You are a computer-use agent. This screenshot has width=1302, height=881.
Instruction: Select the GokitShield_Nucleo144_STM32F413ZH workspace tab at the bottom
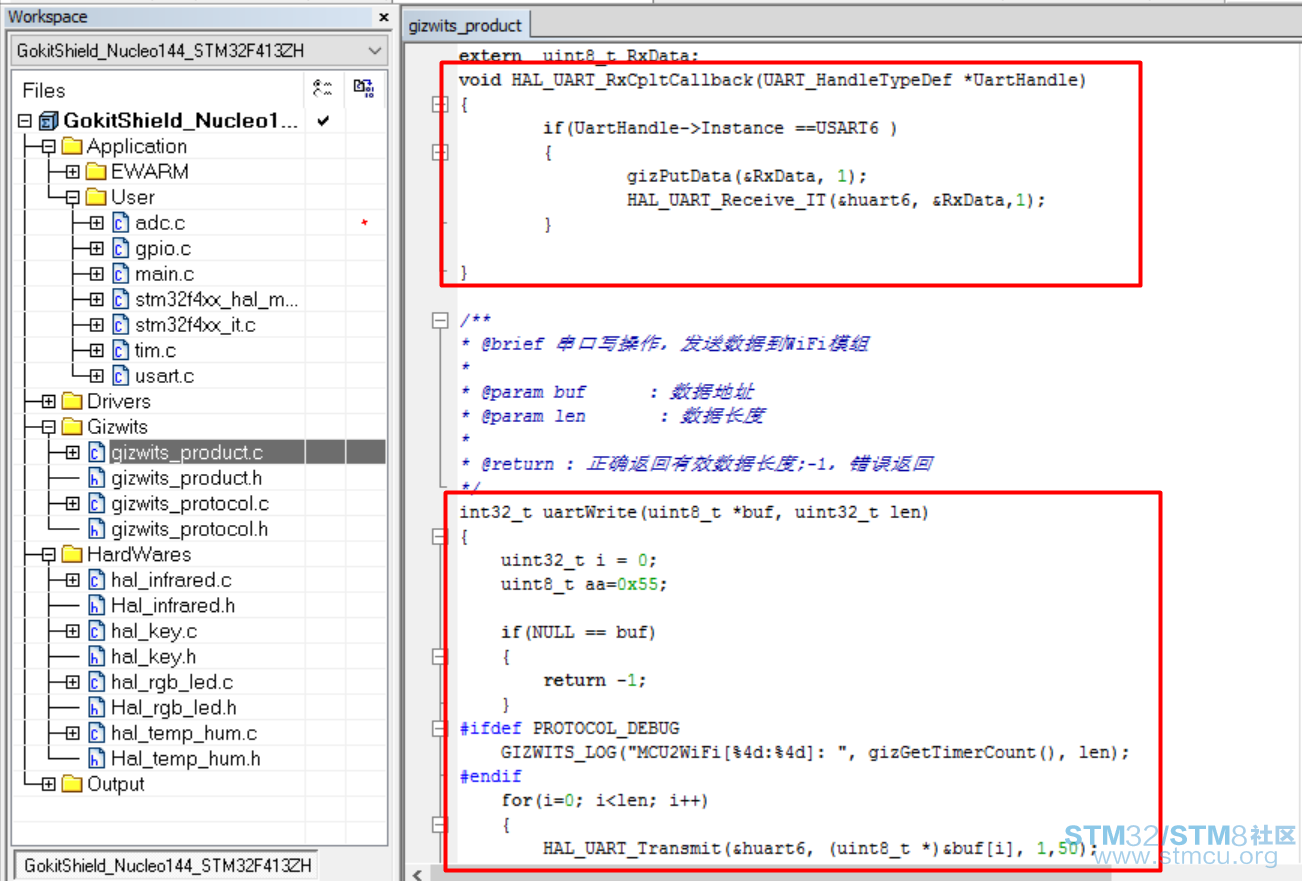(167, 865)
